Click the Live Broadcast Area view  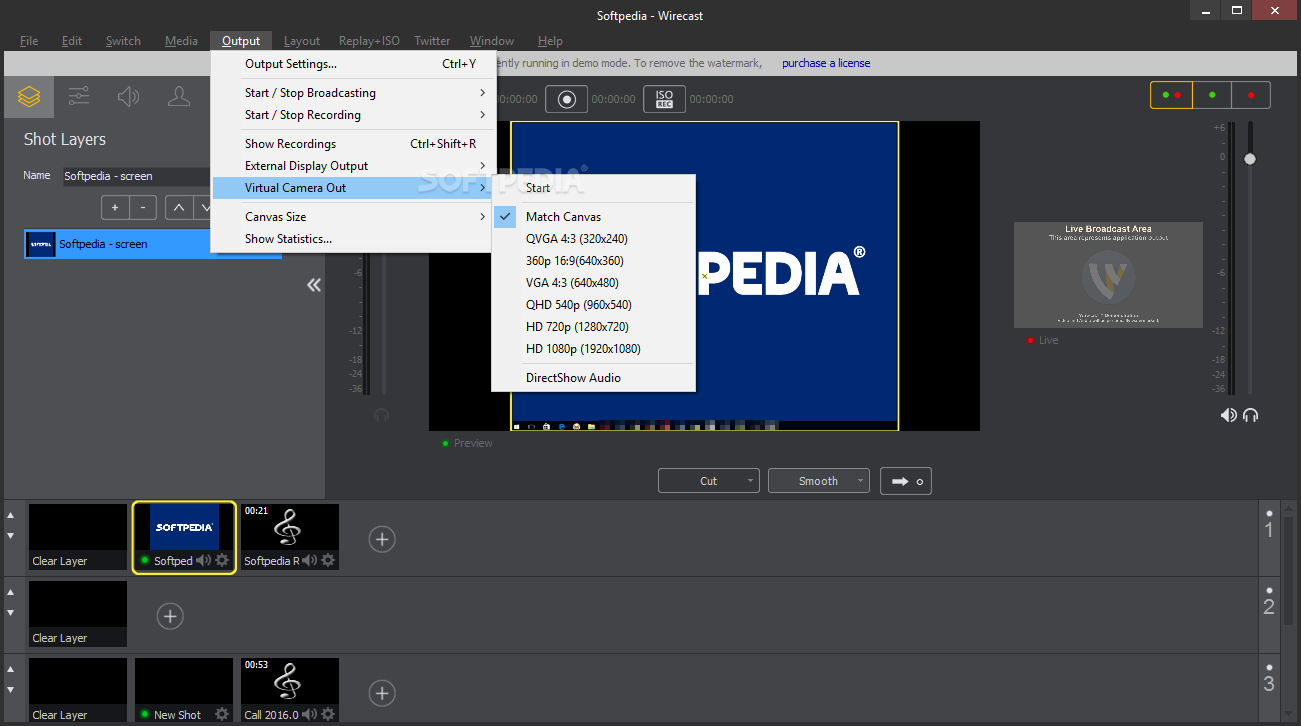click(x=1108, y=275)
